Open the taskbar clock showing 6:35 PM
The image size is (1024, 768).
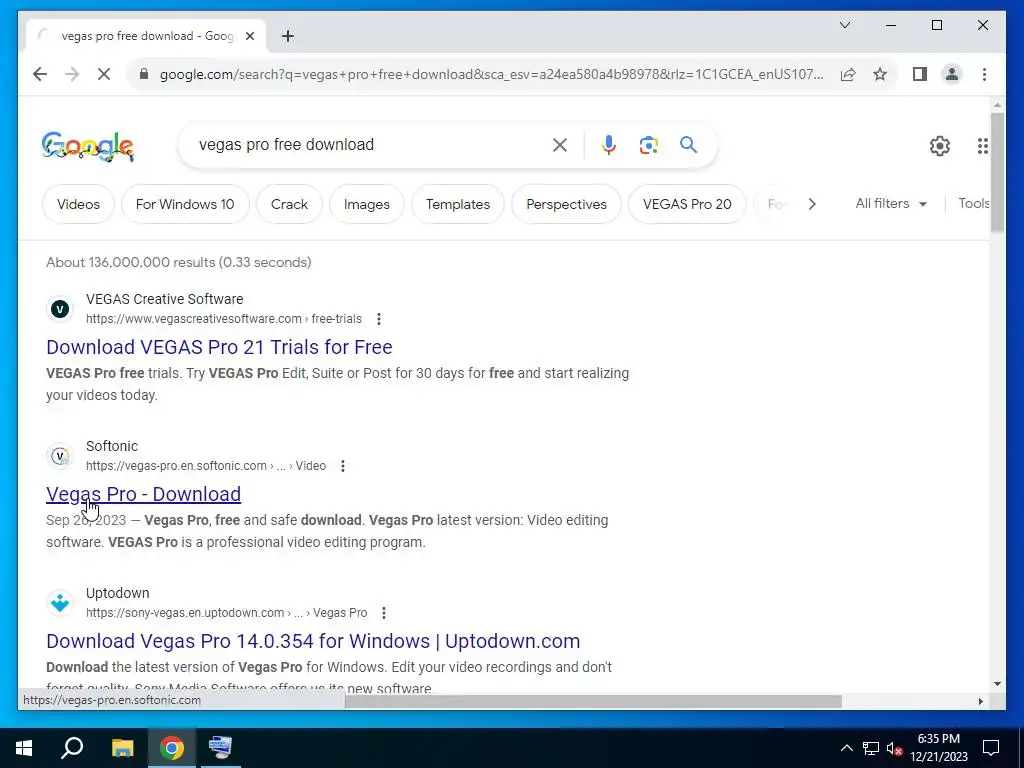click(939, 748)
